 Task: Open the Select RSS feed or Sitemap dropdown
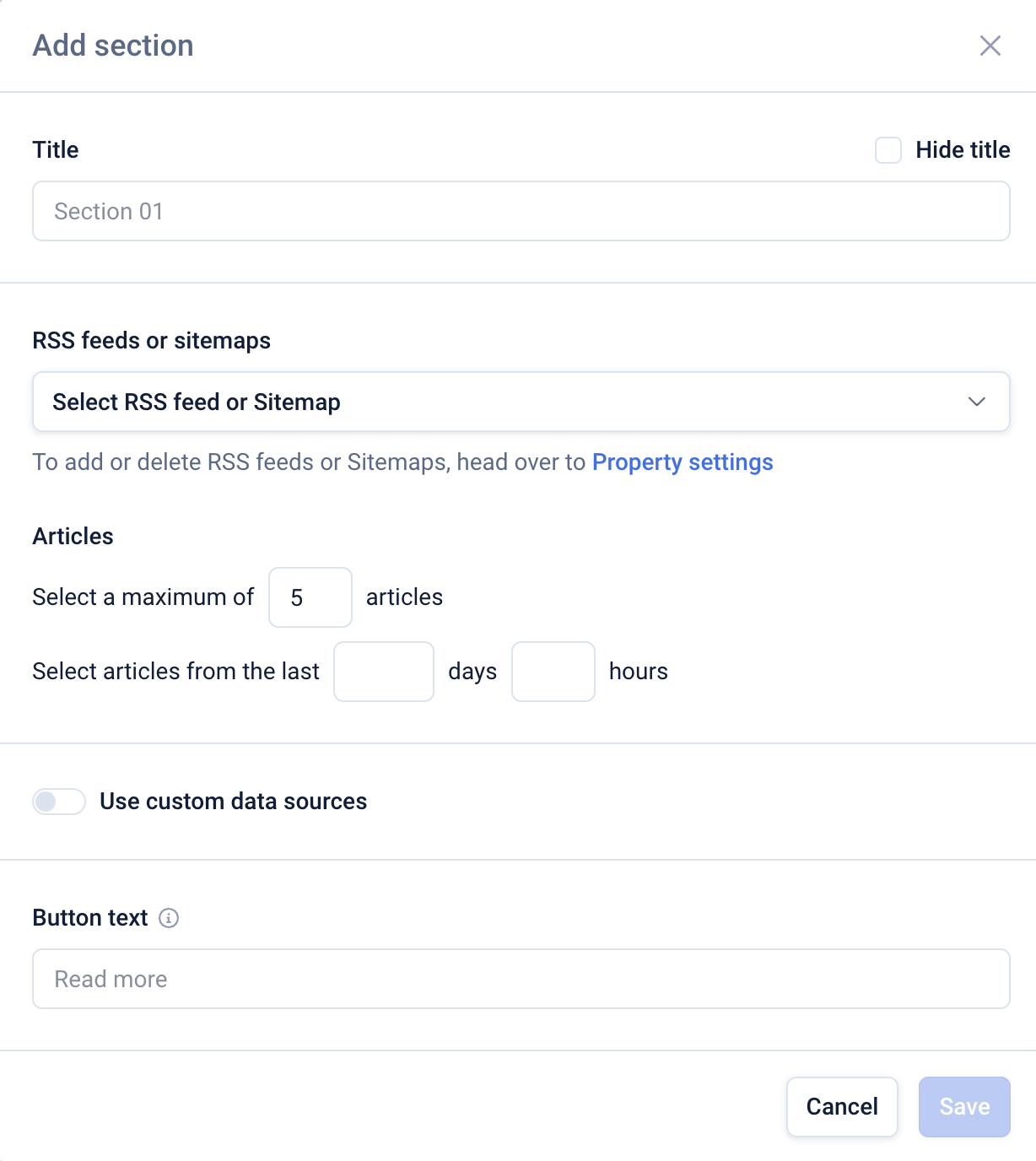[506, 402]
